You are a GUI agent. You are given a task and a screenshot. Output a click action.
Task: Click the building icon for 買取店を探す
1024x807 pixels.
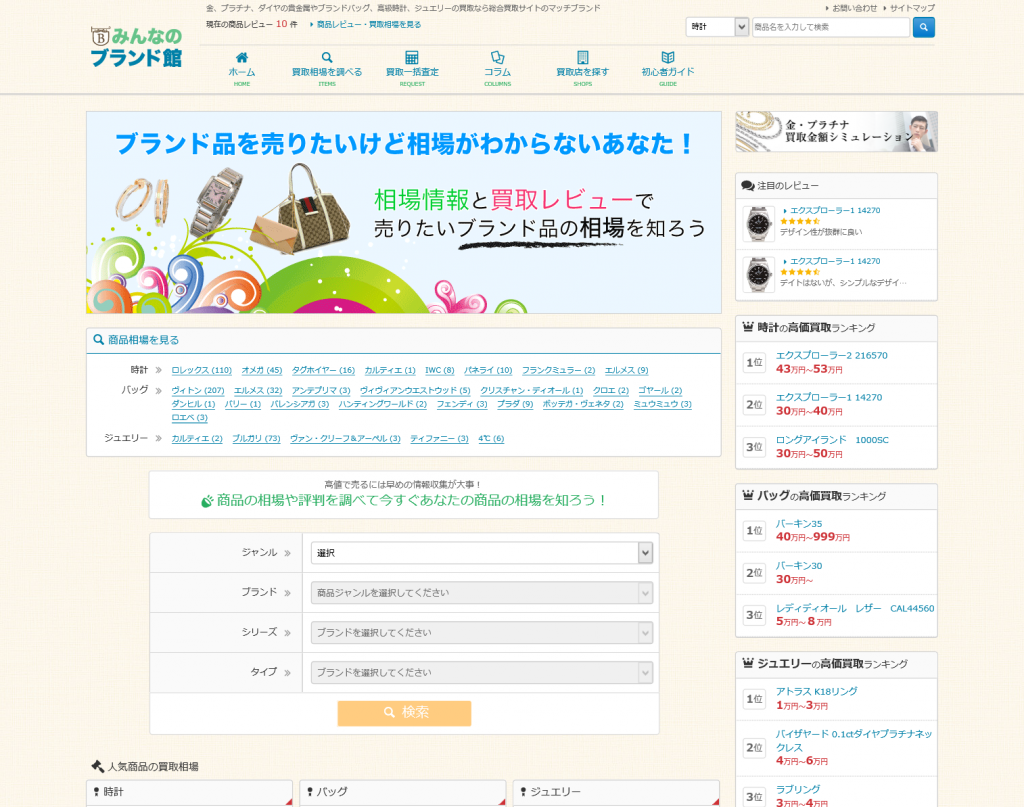582,58
